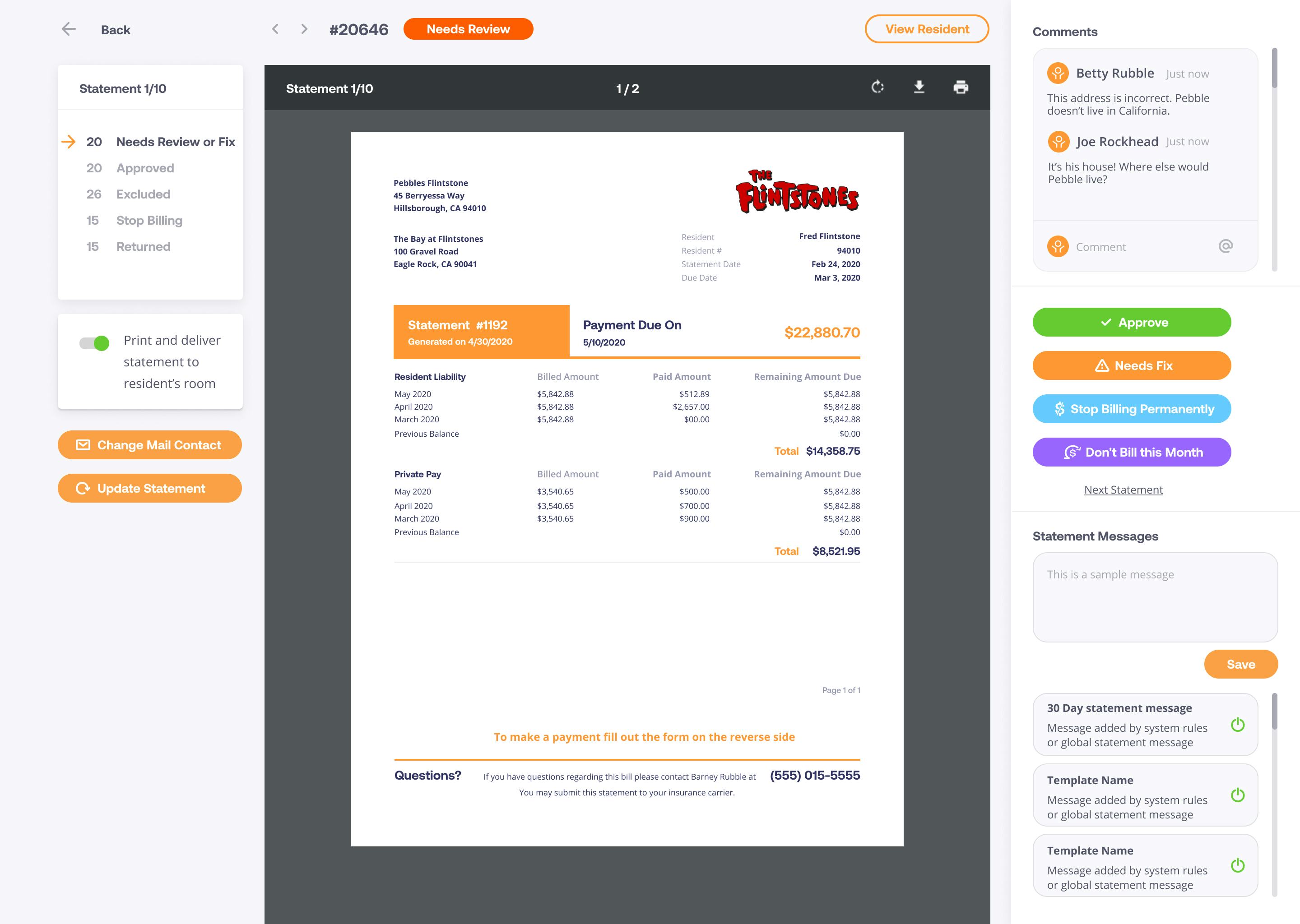The width and height of the screenshot is (1300, 924).
Task: Click the refresh icon in the statement viewer toolbar
Action: [x=877, y=88]
